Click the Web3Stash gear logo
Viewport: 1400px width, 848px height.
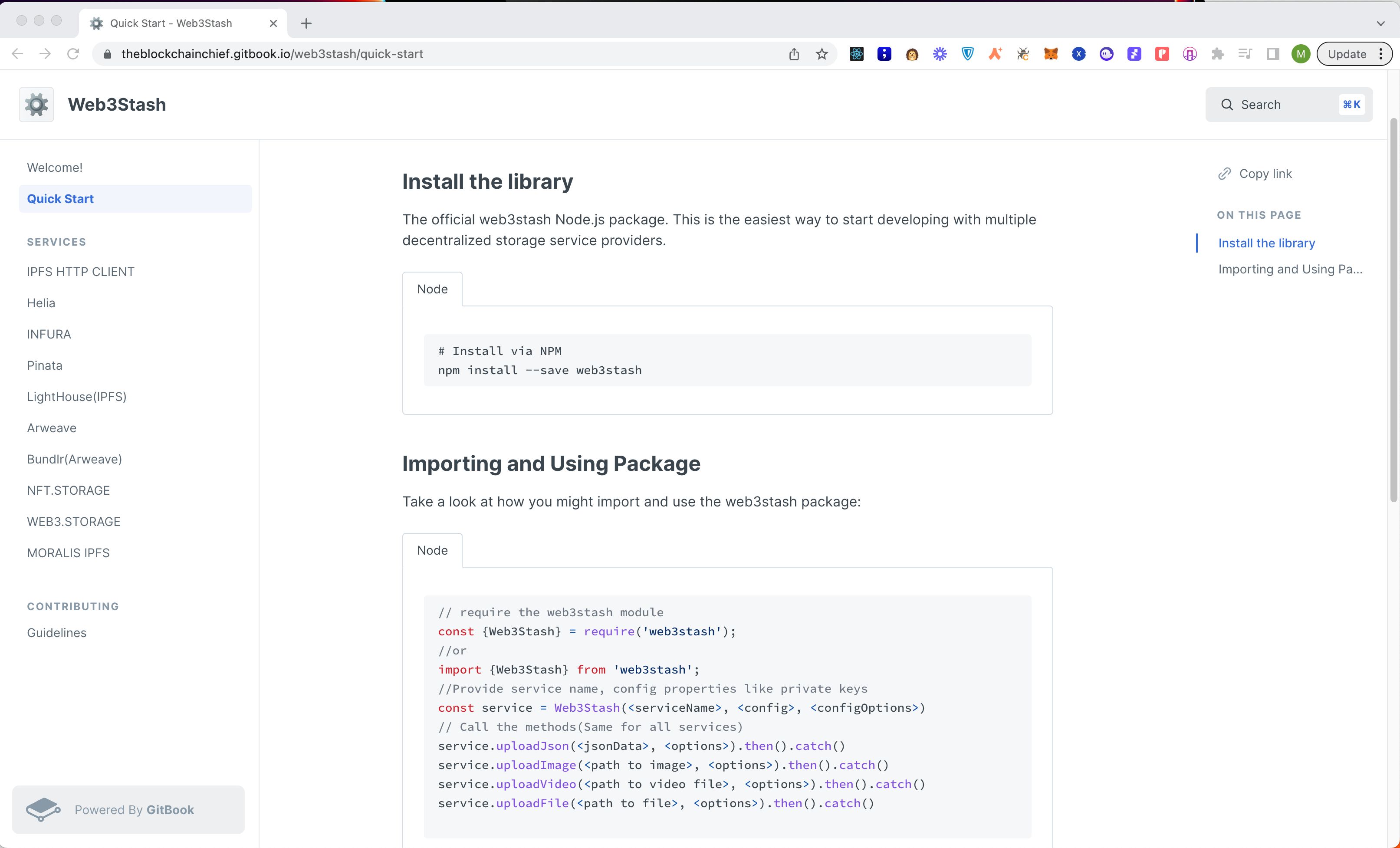36,105
